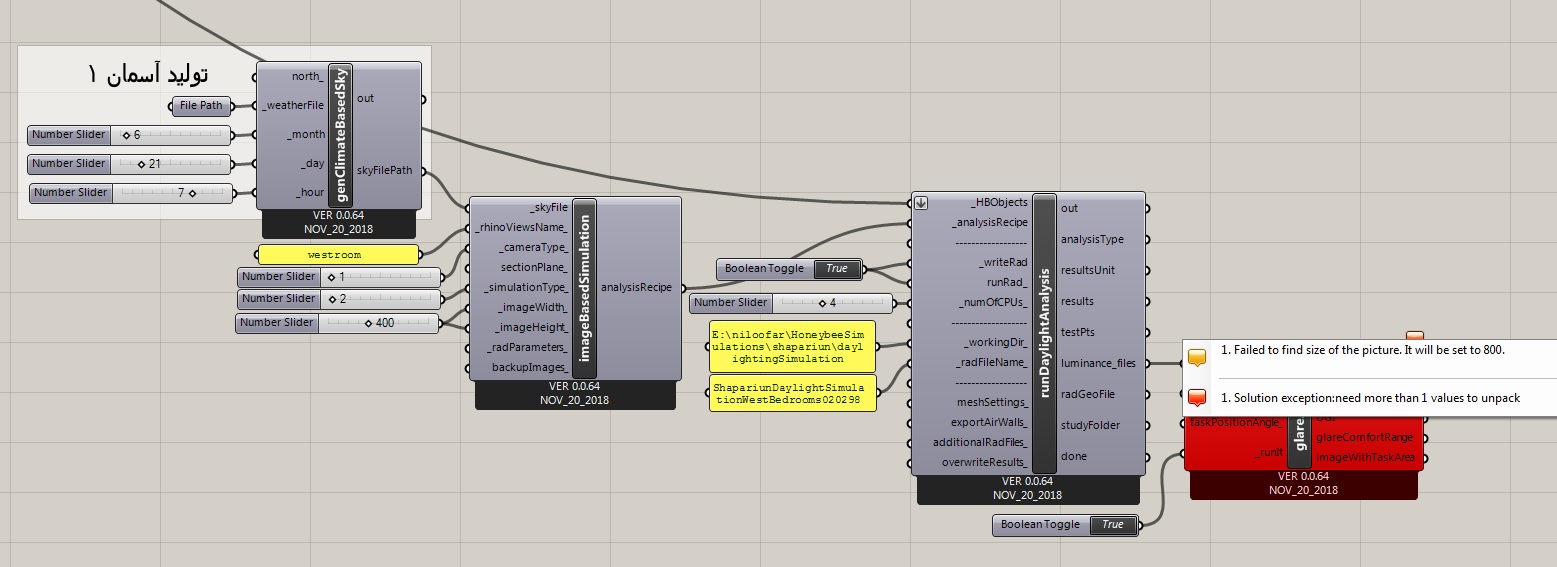Click the _skyFile input port
Screen dimensions: 1557x567
click(x=549, y=207)
